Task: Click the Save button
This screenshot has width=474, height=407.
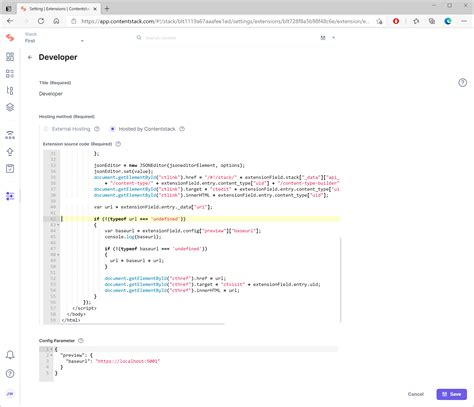Action: point(451,394)
